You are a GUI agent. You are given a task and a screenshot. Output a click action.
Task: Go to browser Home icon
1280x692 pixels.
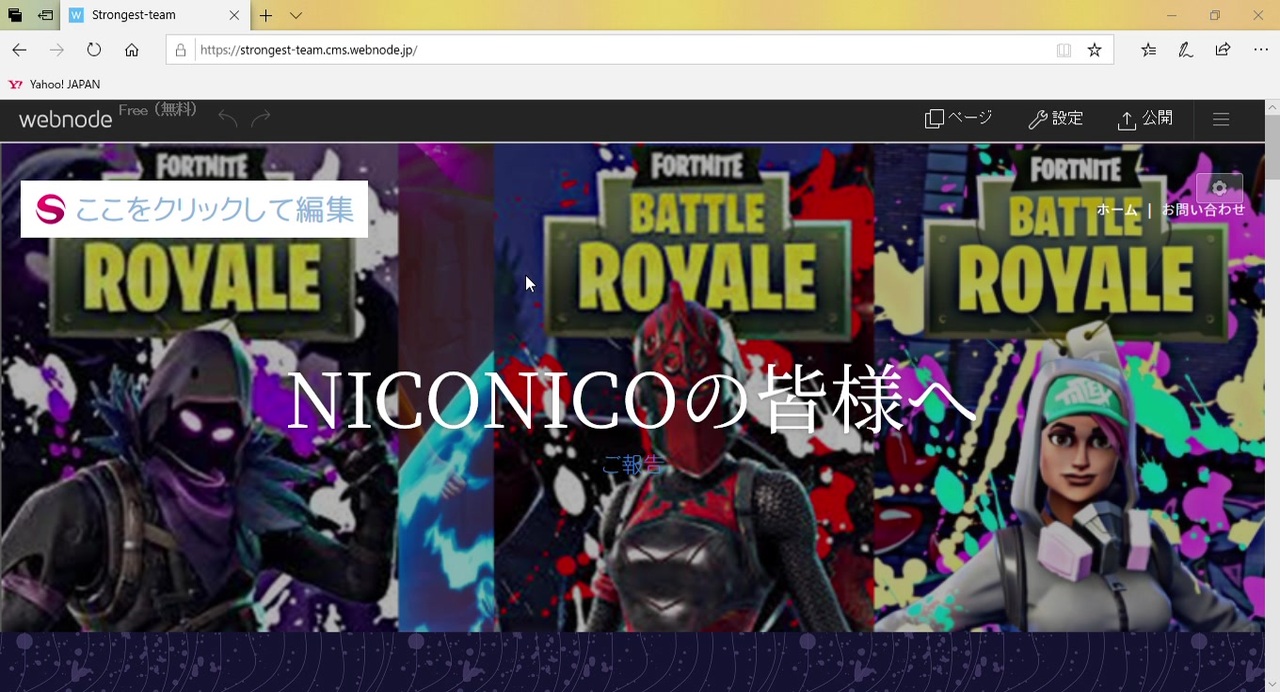point(131,50)
